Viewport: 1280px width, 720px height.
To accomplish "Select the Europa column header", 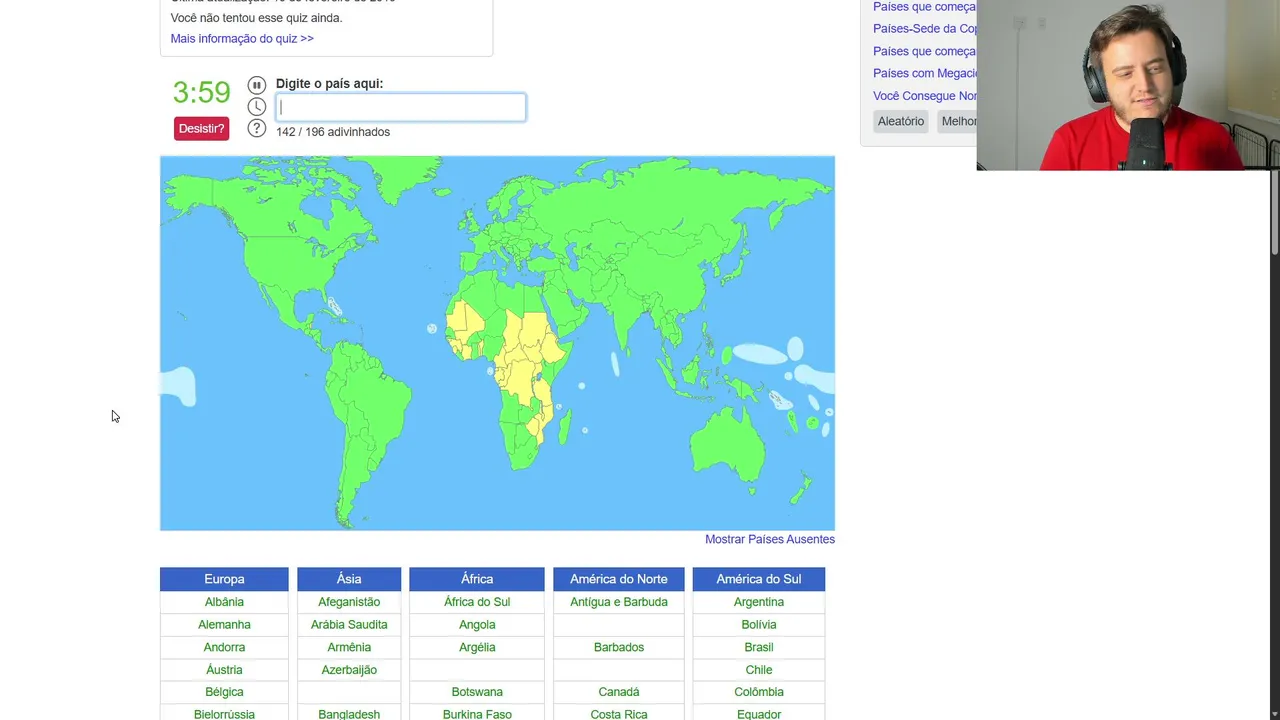I will tap(224, 579).
